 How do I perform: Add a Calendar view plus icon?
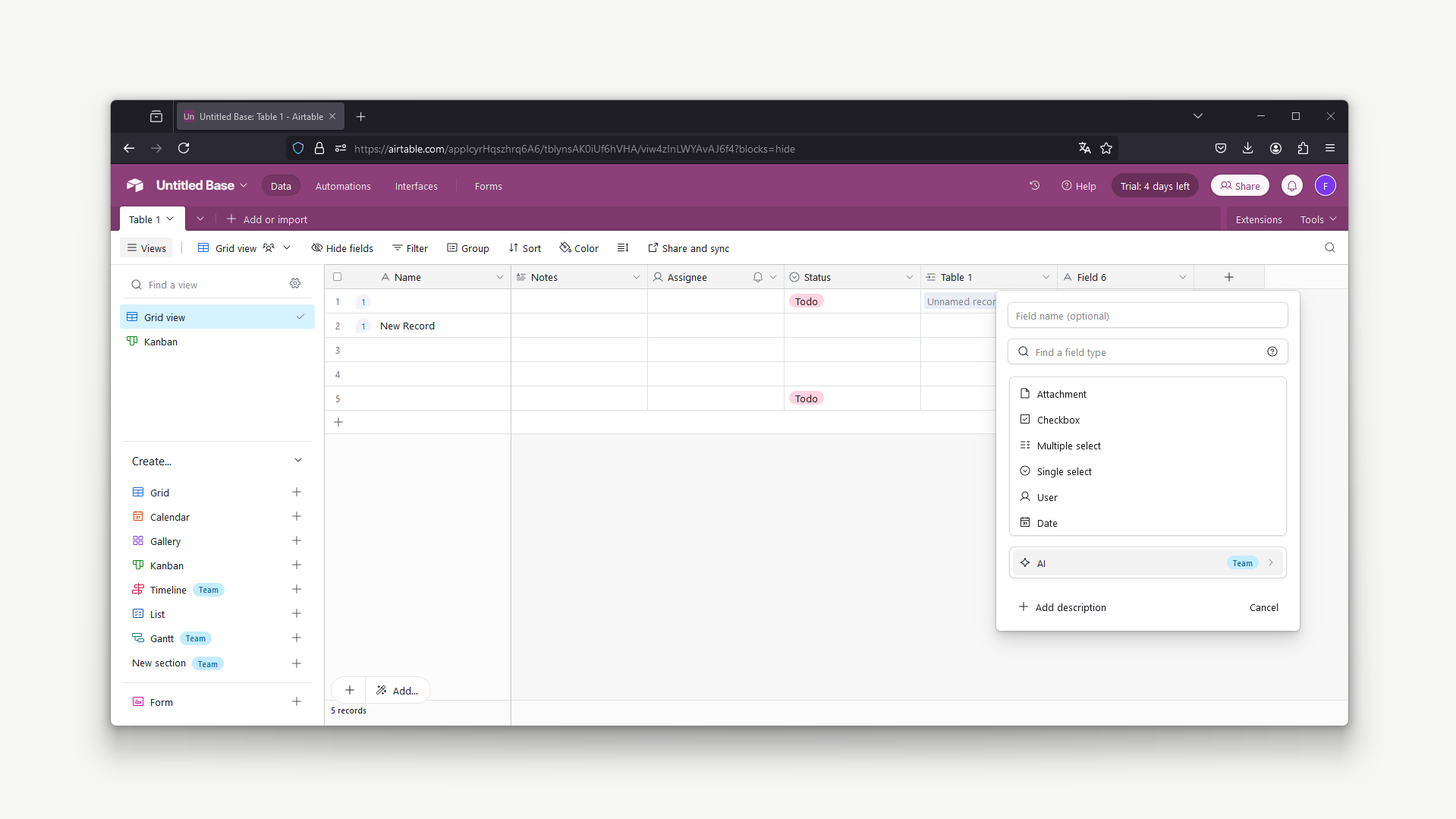297,516
